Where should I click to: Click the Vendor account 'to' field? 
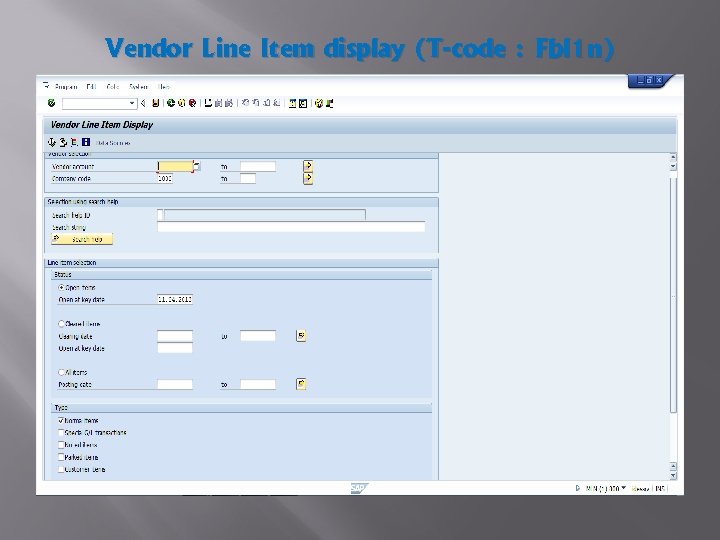point(258,166)
